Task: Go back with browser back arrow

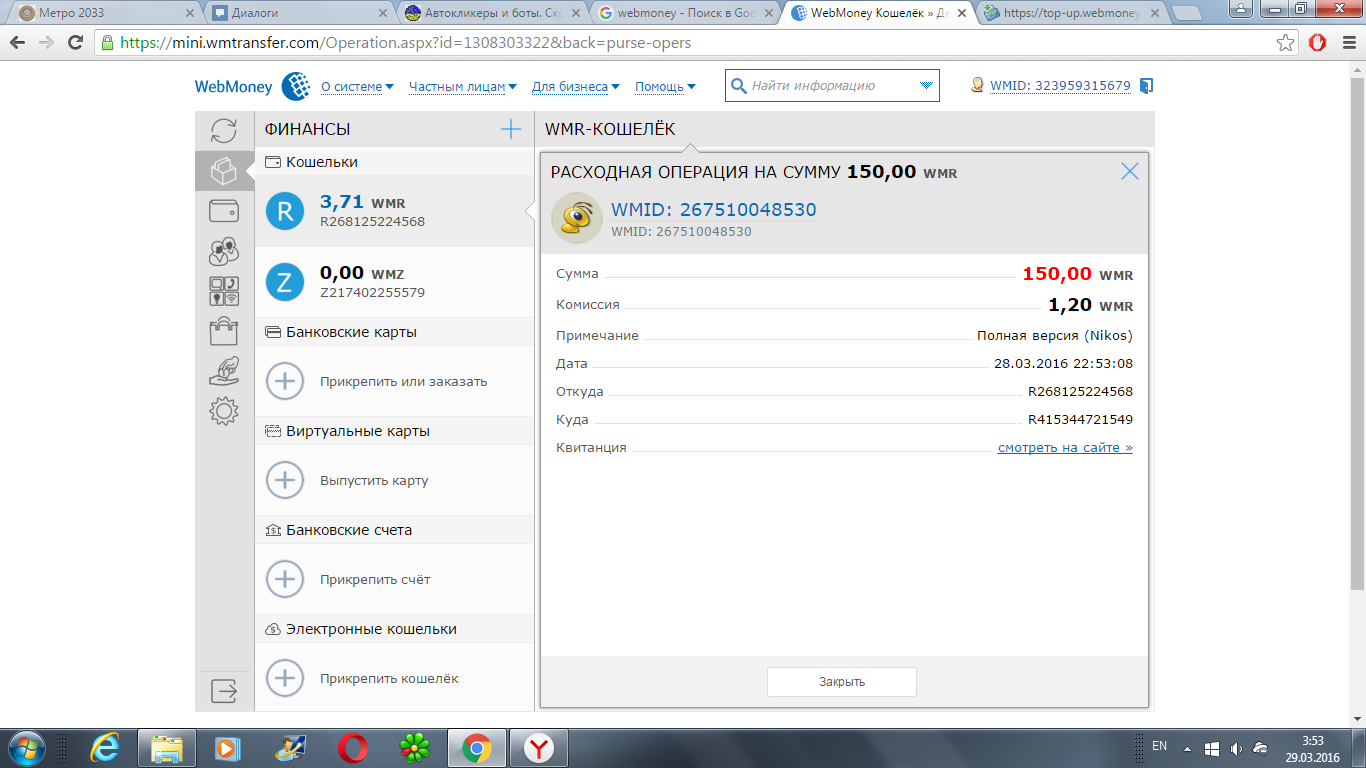Action: click(18, 43)
